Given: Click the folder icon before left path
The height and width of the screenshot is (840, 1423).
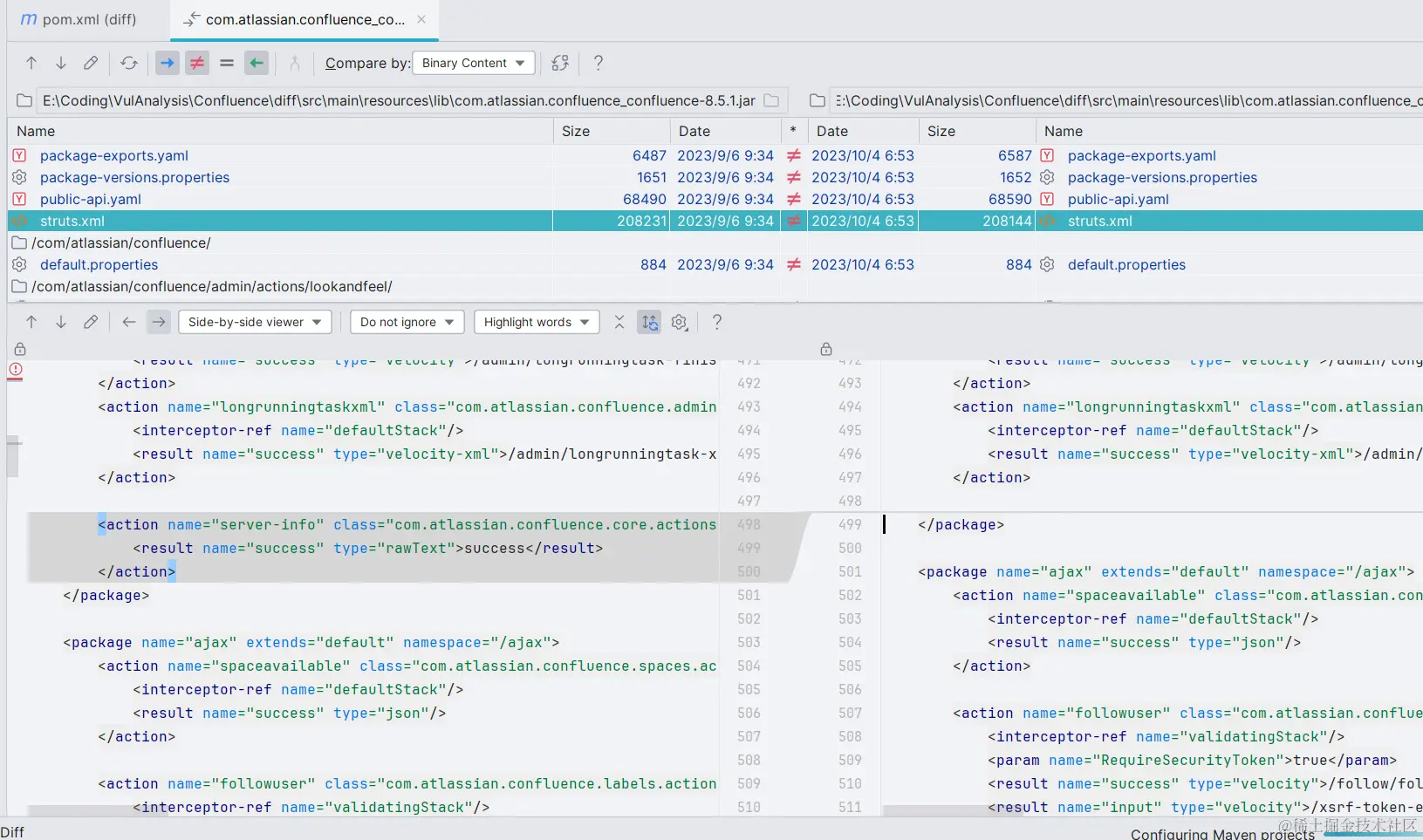Looking at the screenshot, I should tap(24, 100).
